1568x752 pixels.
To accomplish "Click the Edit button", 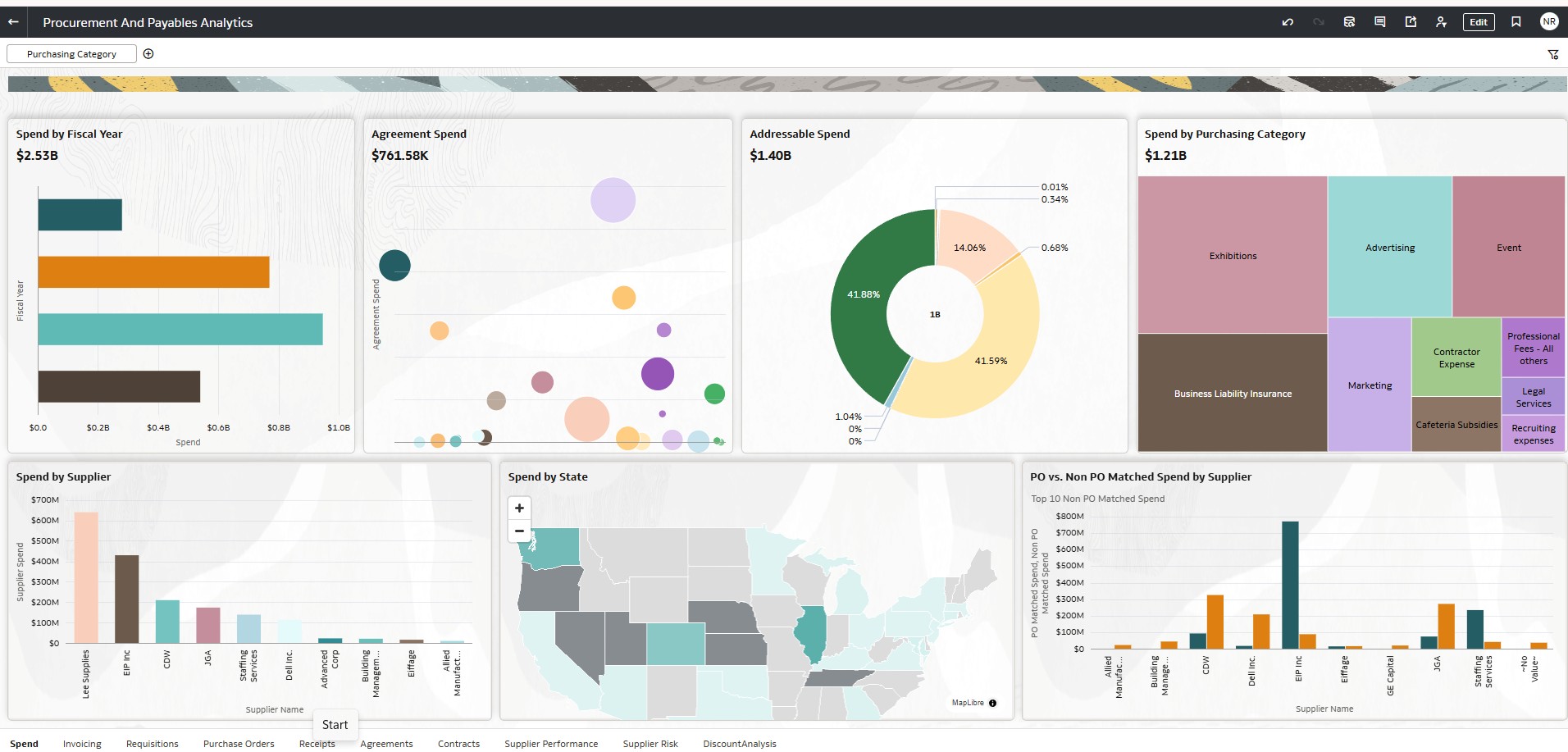I will pyautogui.click(x=1479, y=22).
